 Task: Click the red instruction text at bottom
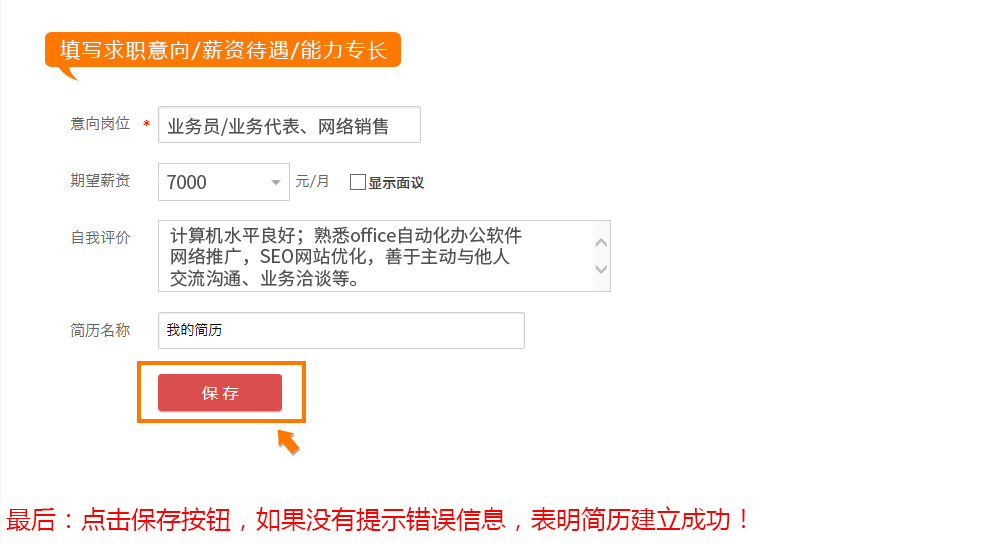tap(377, 519)
